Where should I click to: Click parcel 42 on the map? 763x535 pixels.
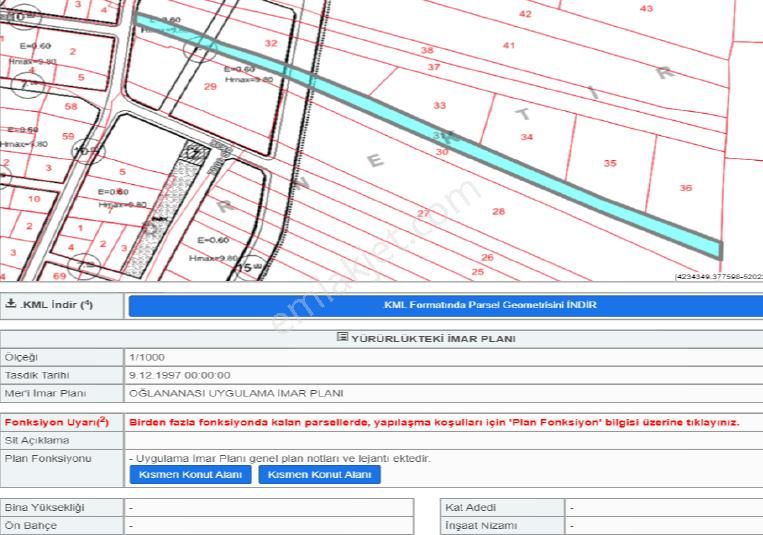point(526,14)
